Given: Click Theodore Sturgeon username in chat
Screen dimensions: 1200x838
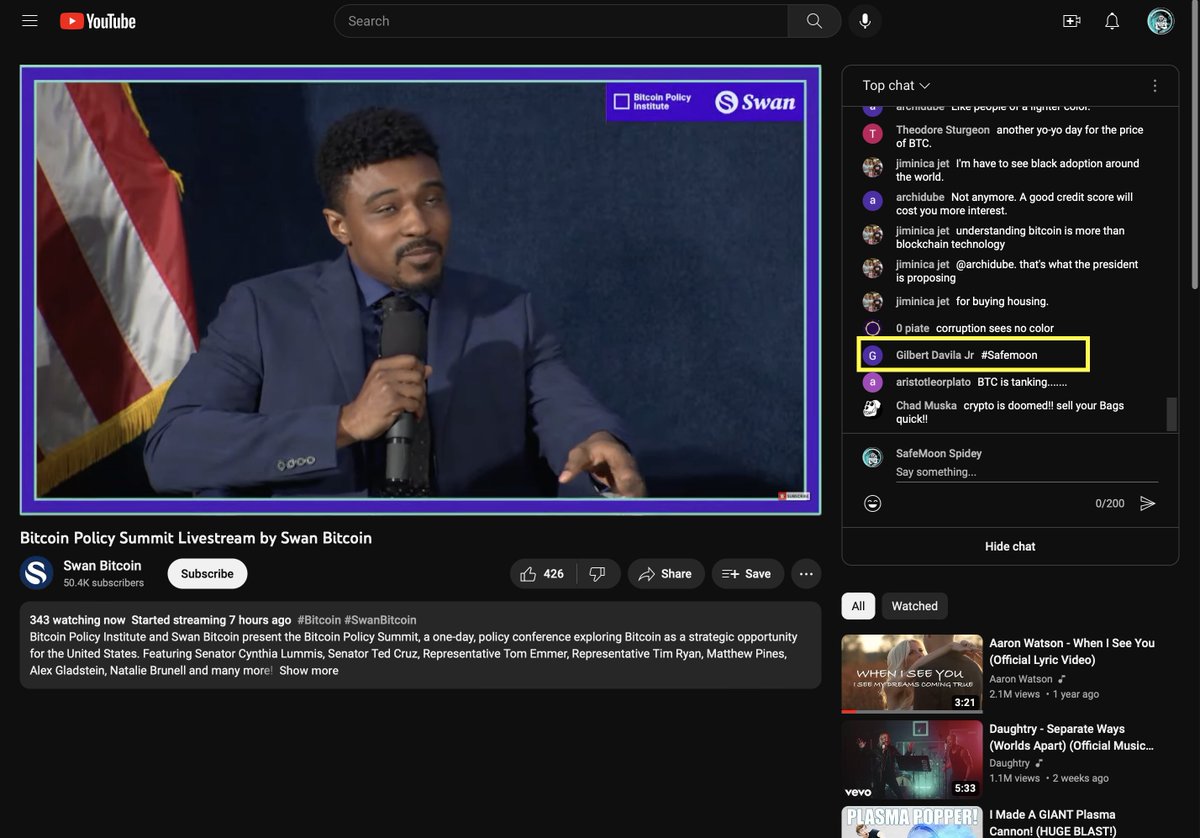Looking at the screenshot, I should pos(943,130).
